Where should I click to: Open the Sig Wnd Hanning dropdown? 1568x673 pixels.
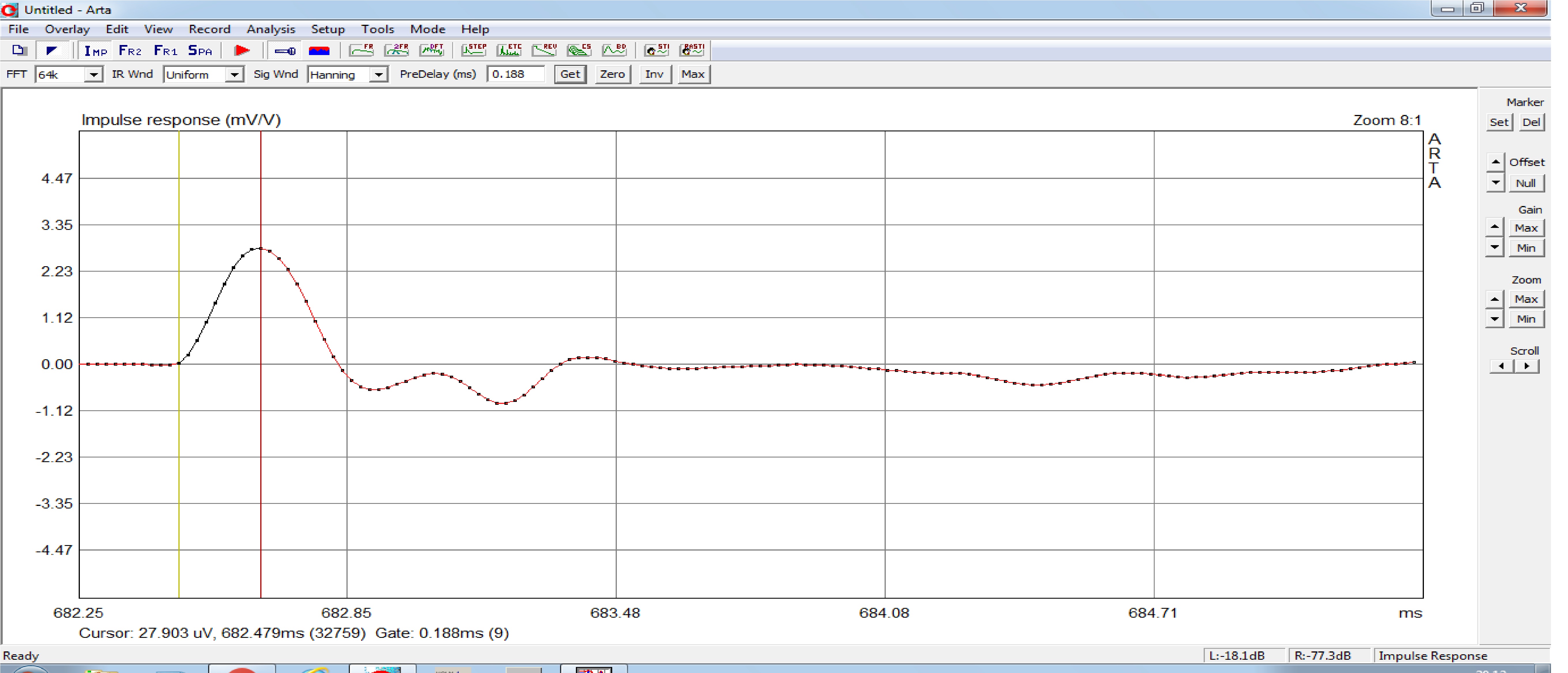[x=379, y=75]
